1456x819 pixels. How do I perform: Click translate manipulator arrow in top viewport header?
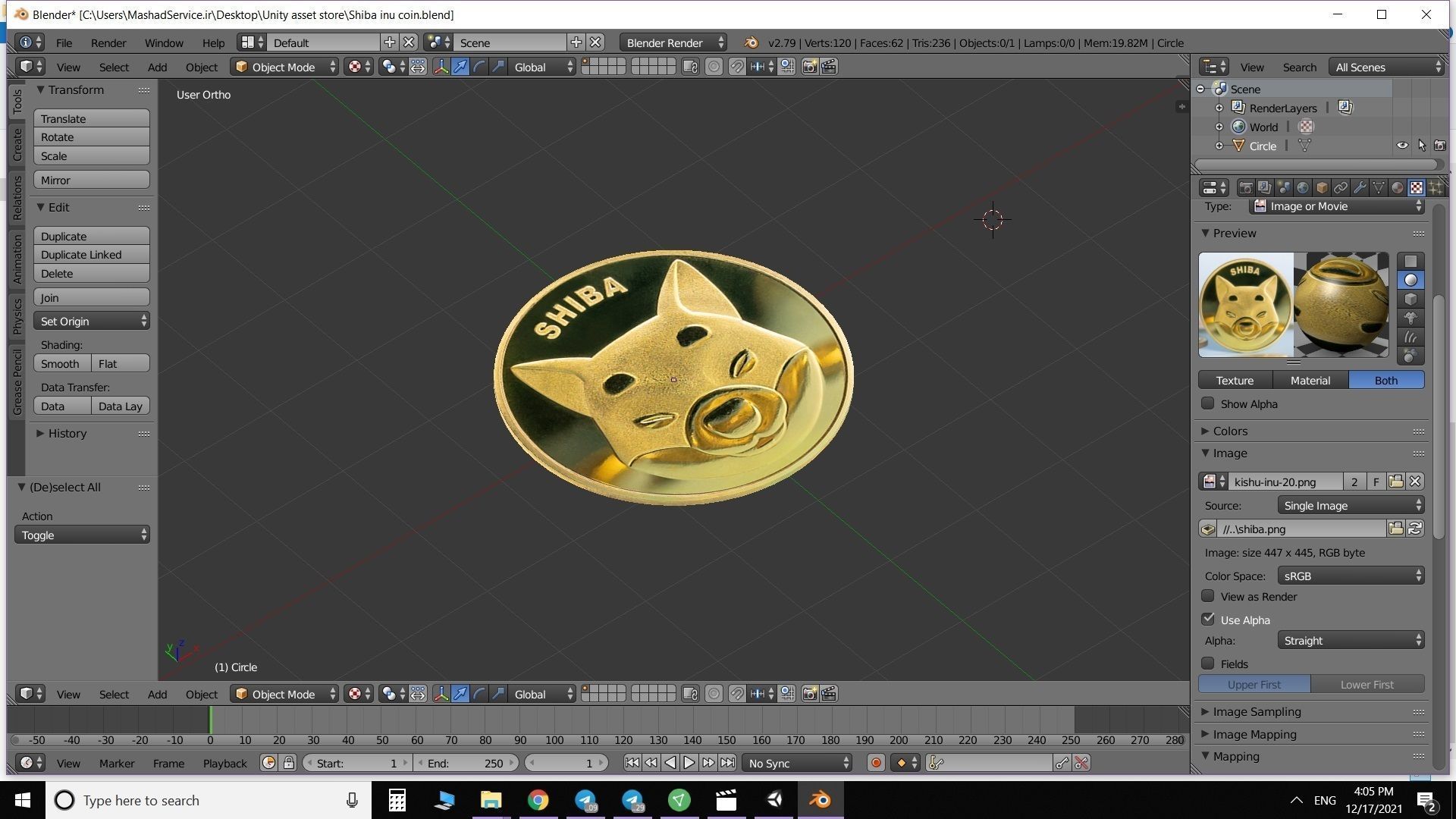pyautogui.click(x=460, y=67)
